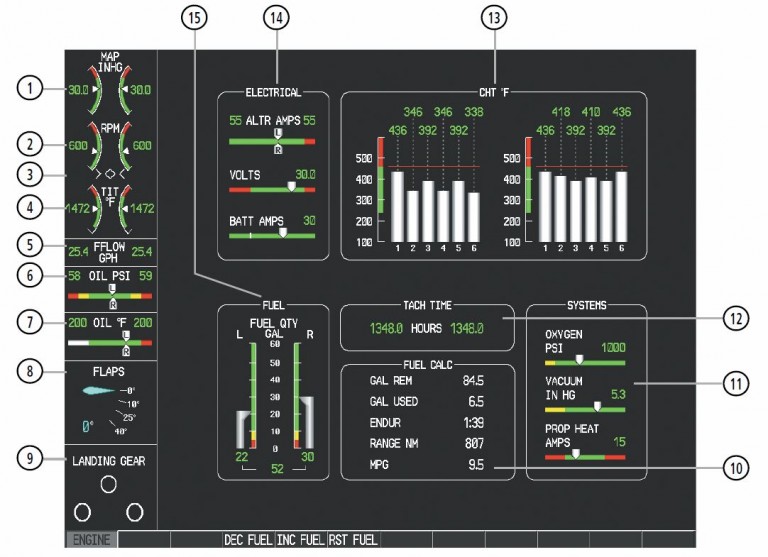This screenshot has width=768, height=557.
Task: Click the Prop Heat Amps gauge bar
Action: [585, 456]
